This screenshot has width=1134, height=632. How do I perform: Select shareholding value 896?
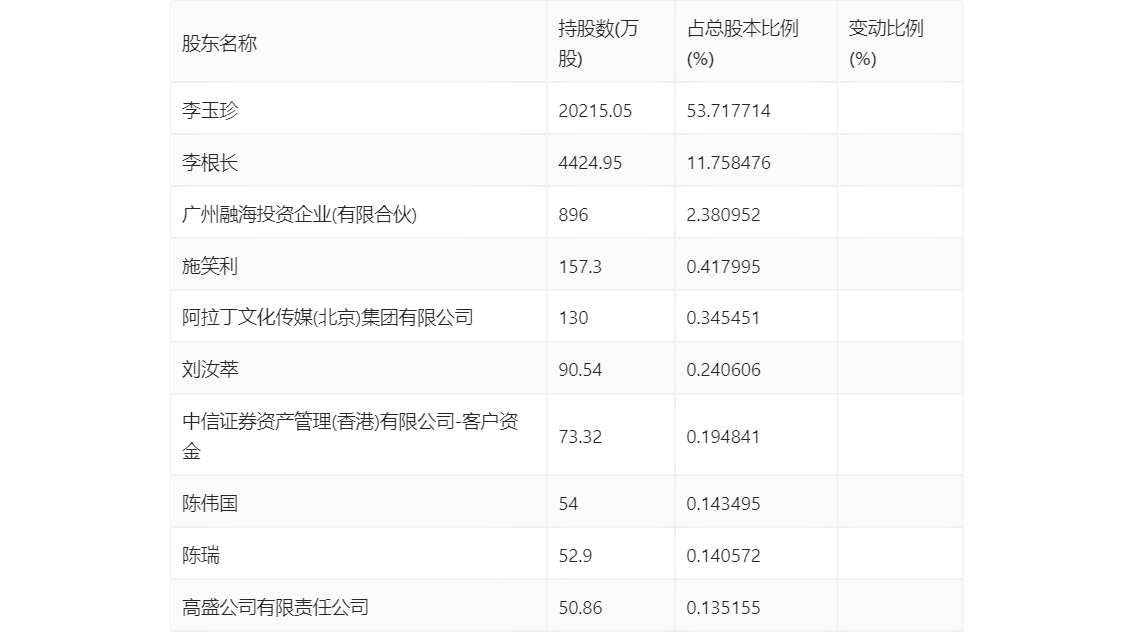click(574, 215)
